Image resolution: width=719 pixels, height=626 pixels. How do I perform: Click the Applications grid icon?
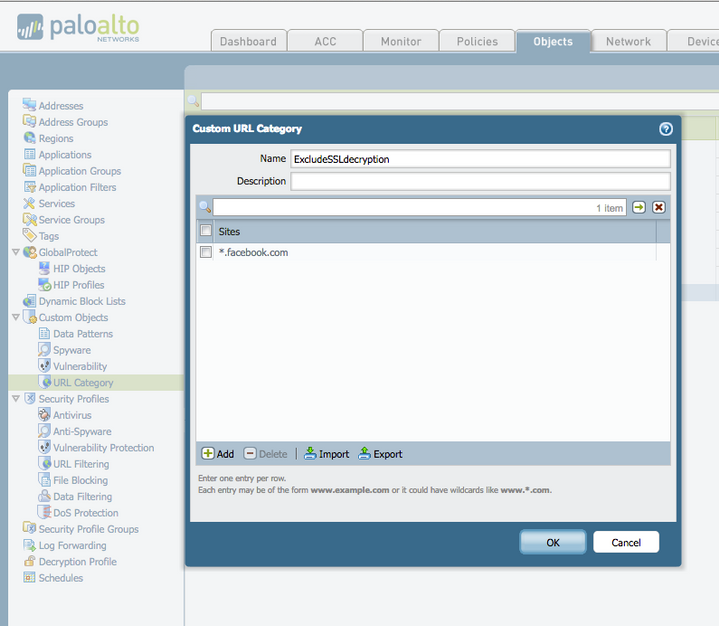29,154
